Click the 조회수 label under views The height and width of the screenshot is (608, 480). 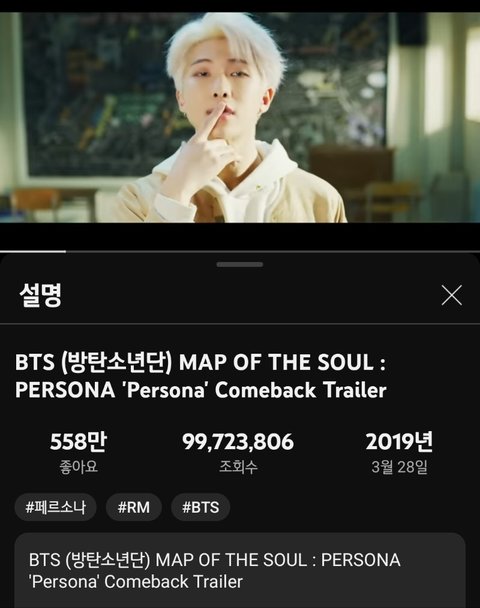point(238,466)
